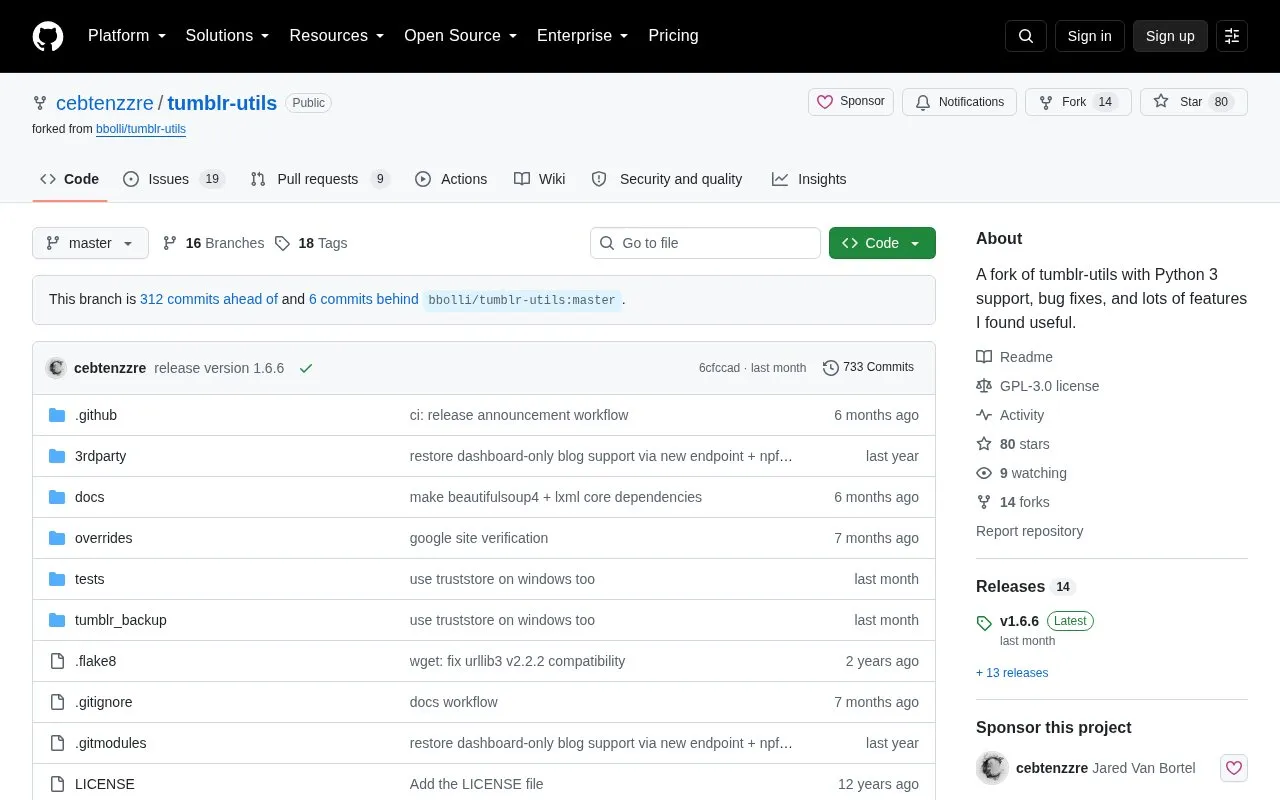The width and height of the screenshot is (1280, 800).
Task: Open the Pricing link
Action: point(673,36)
